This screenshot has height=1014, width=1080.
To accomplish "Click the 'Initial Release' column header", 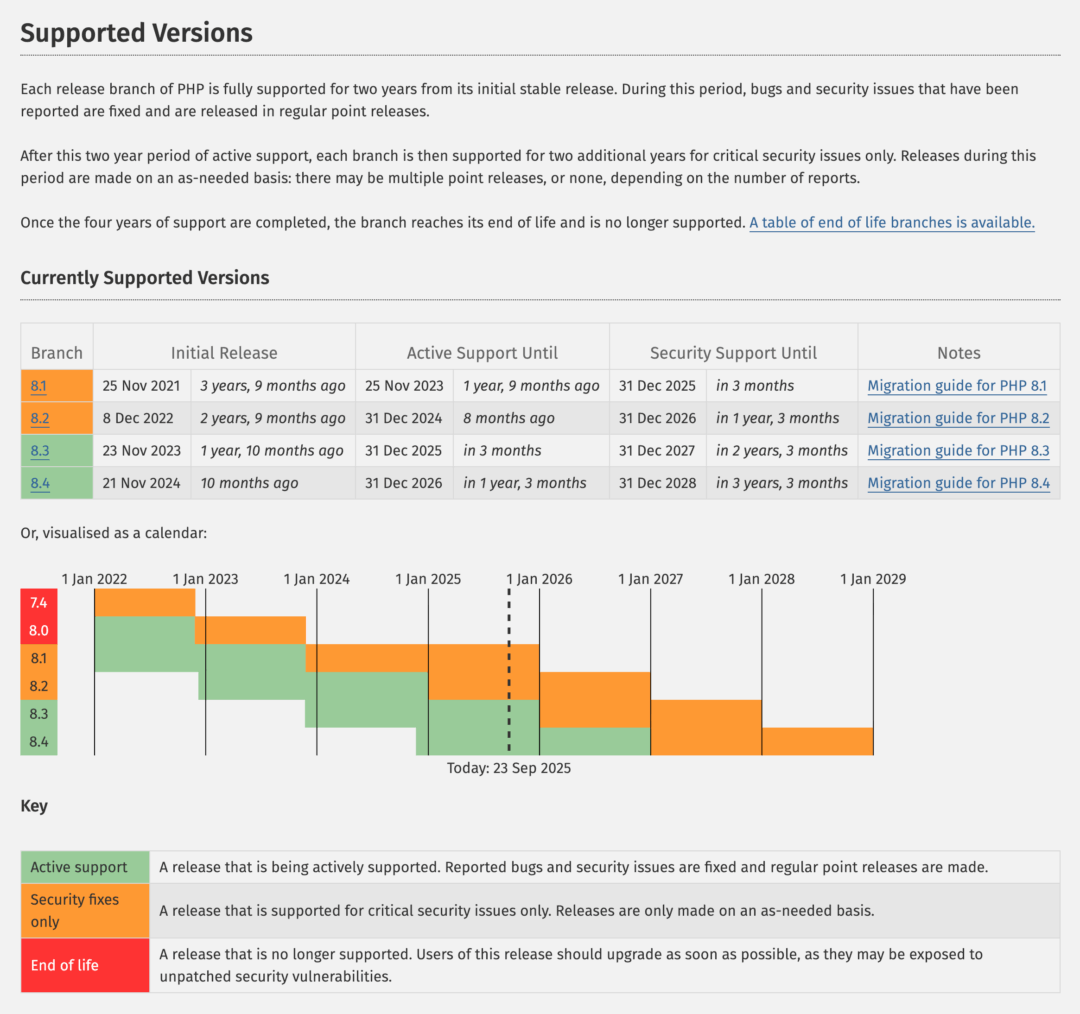I will click(x=224, y=353).
